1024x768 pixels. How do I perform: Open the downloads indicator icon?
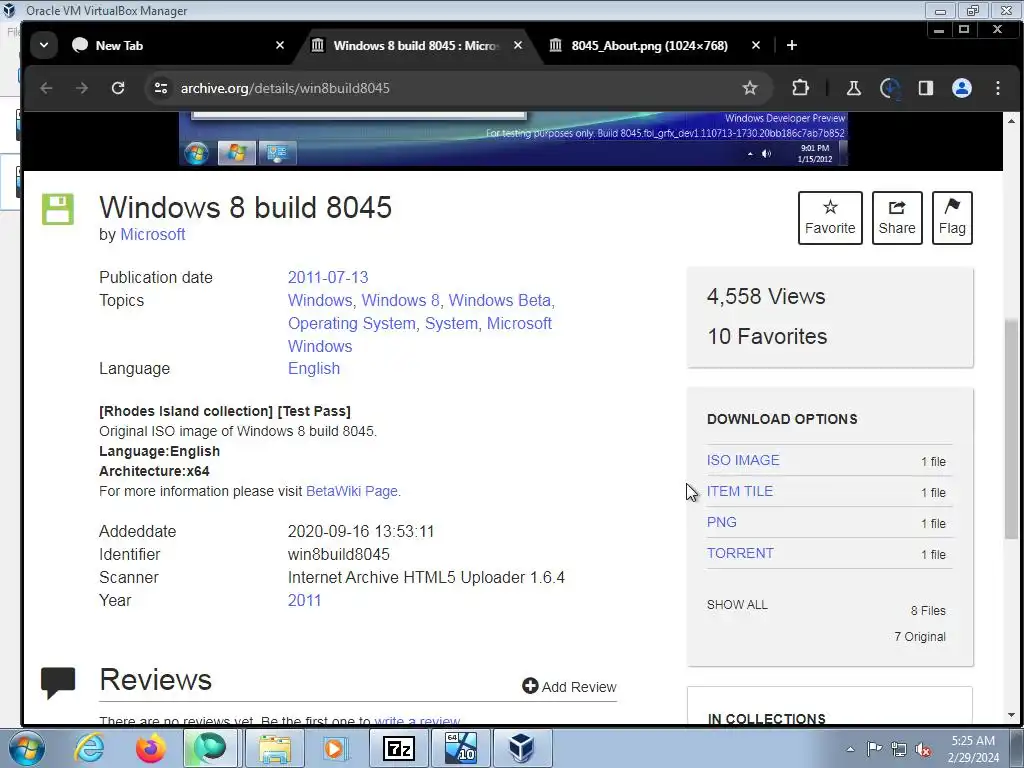889,88
